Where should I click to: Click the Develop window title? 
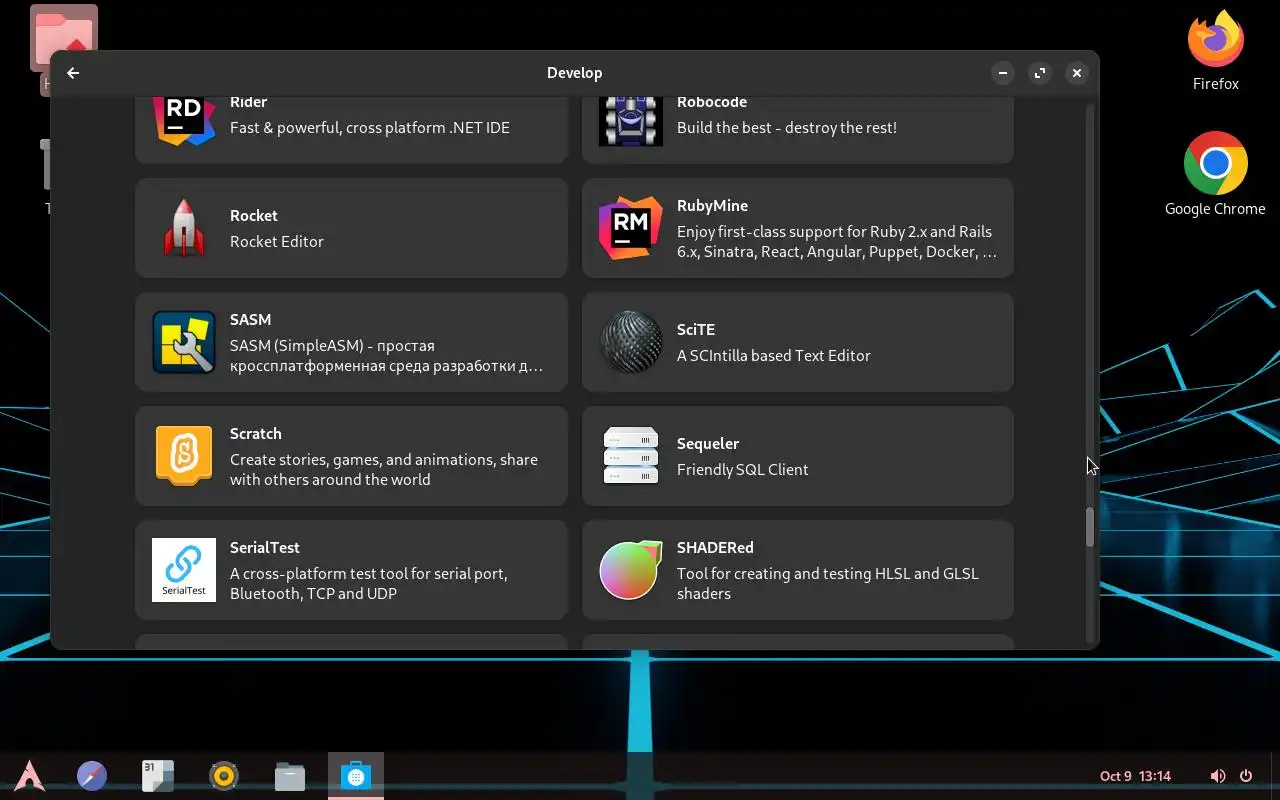(x=575, y=73)
